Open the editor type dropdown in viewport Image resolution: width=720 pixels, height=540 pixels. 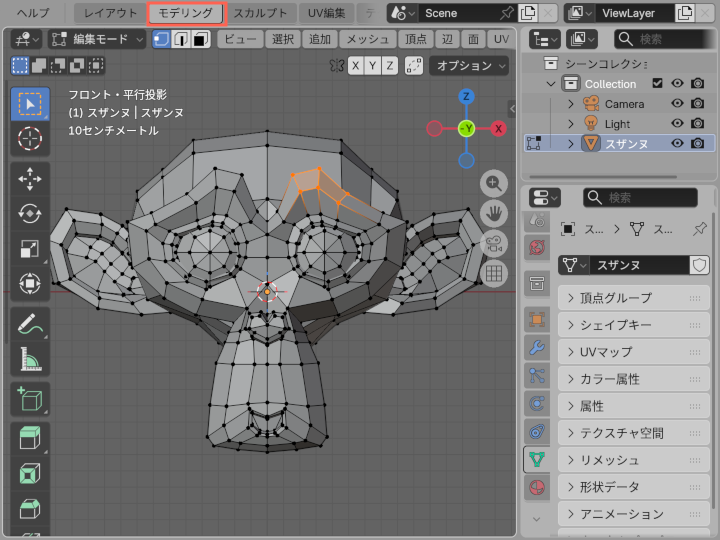point(26,39)
